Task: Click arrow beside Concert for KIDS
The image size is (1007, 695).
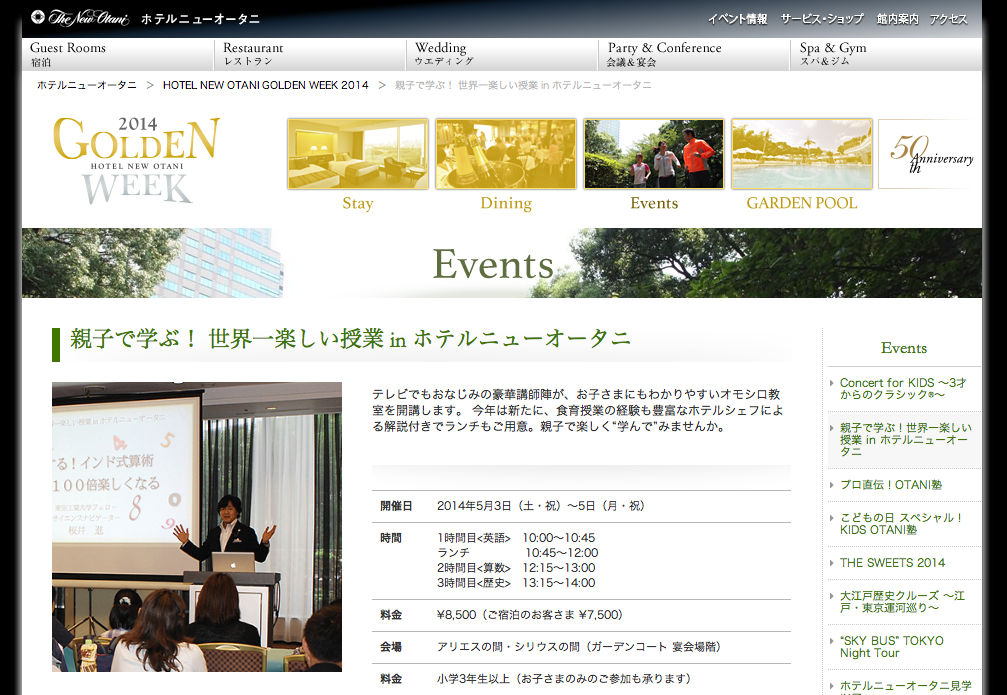Action: point(832,383)
